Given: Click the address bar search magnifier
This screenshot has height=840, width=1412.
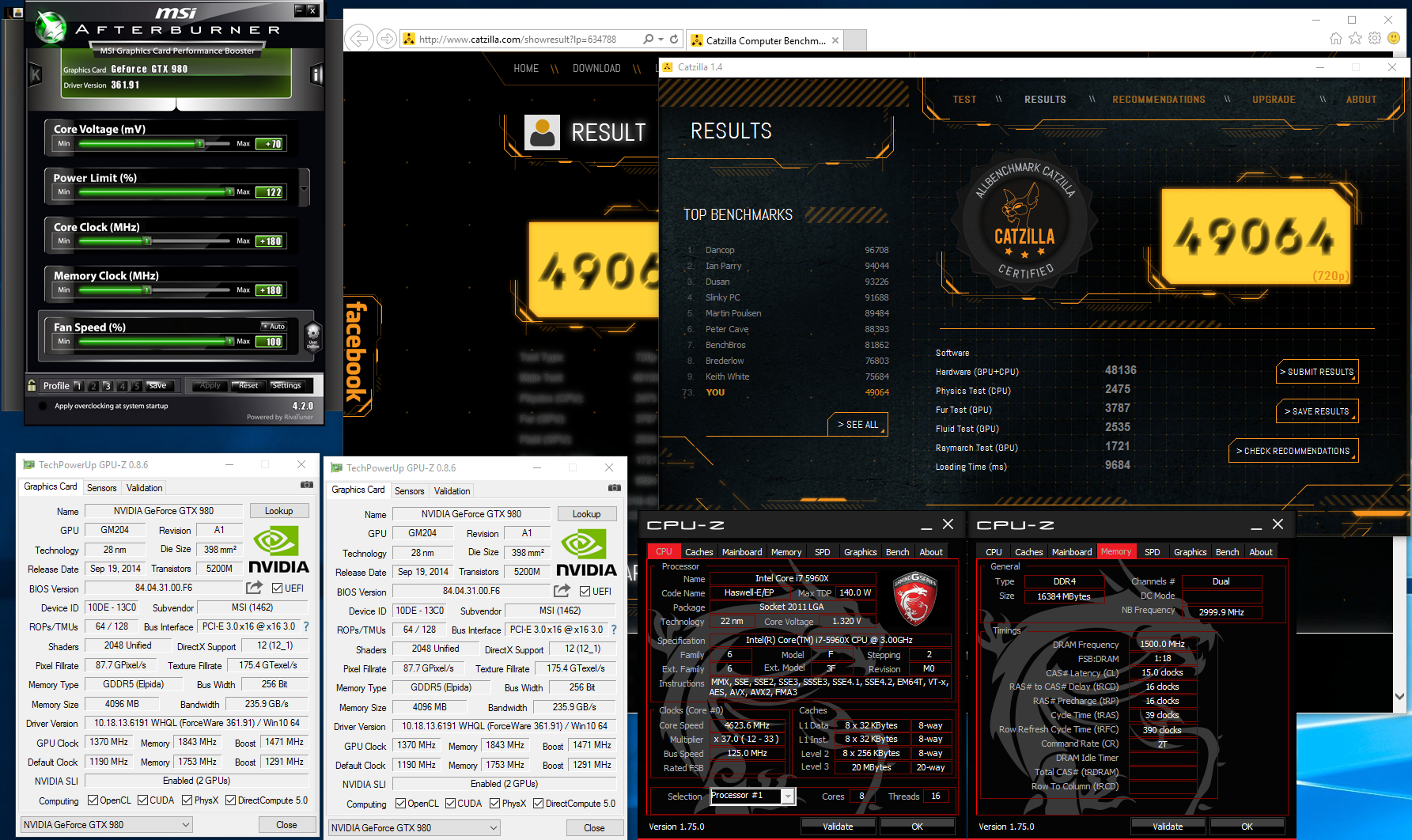Looking at the screenshot, I should pos(648,39).
